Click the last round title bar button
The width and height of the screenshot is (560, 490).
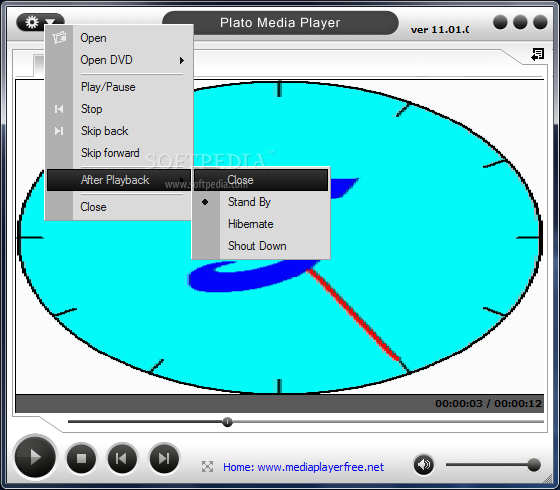pyautogui.click(x=540, y=22)
